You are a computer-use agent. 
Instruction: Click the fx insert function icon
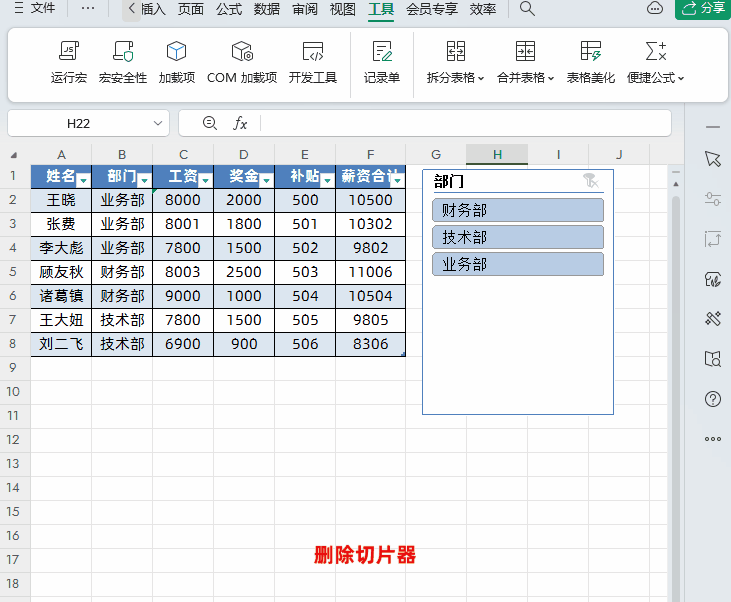(240, 124)
